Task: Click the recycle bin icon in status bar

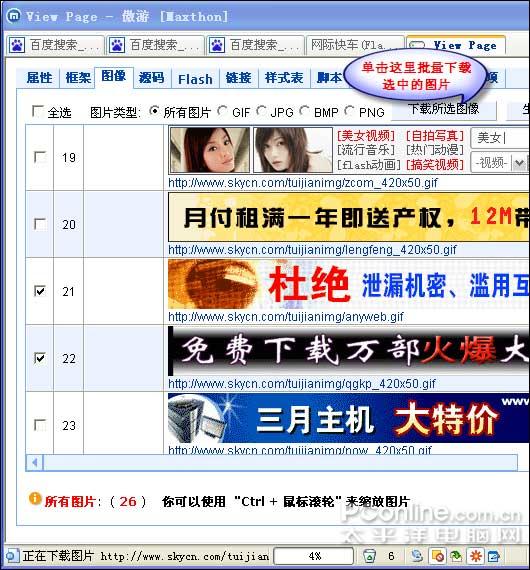Action: (x=369, y=556)
